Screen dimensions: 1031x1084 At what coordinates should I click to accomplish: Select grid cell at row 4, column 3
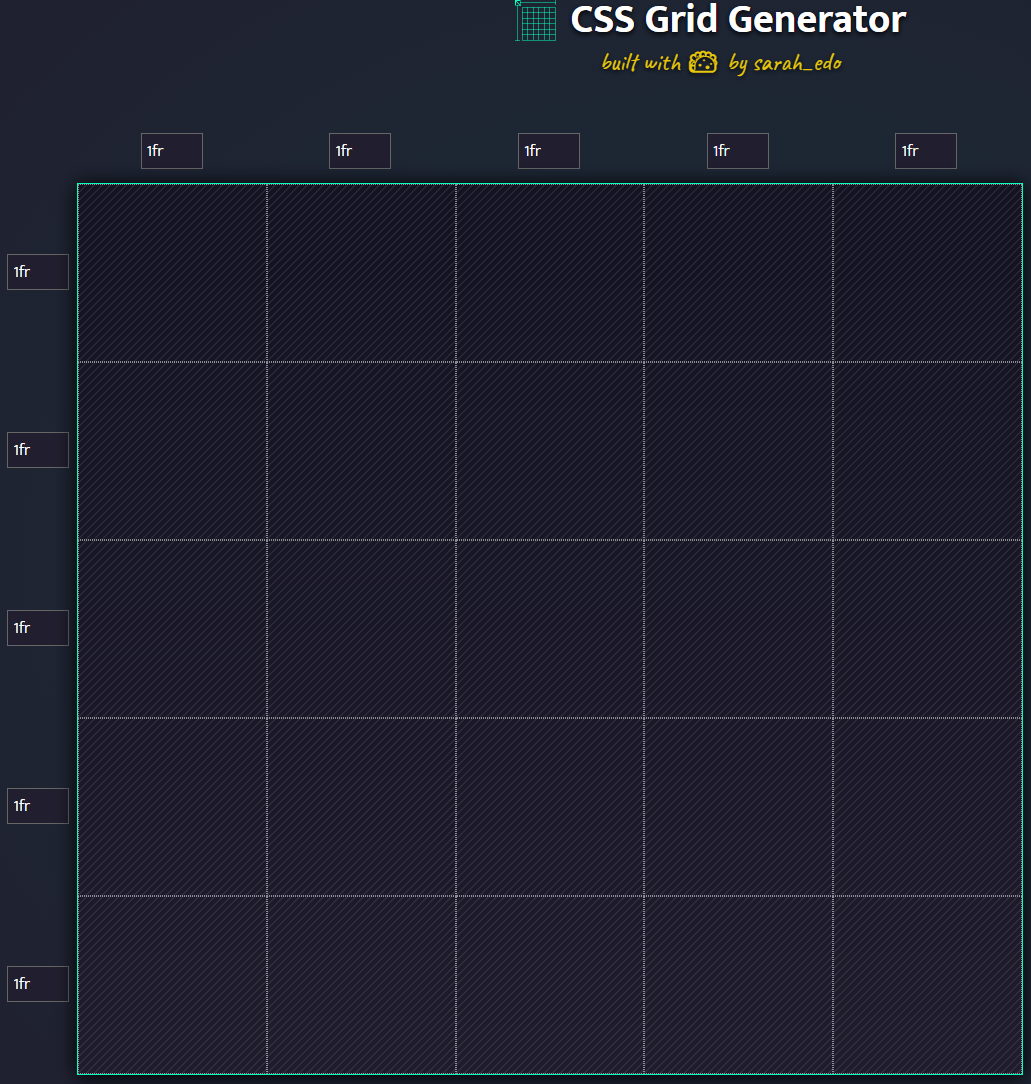click(550, 807)
